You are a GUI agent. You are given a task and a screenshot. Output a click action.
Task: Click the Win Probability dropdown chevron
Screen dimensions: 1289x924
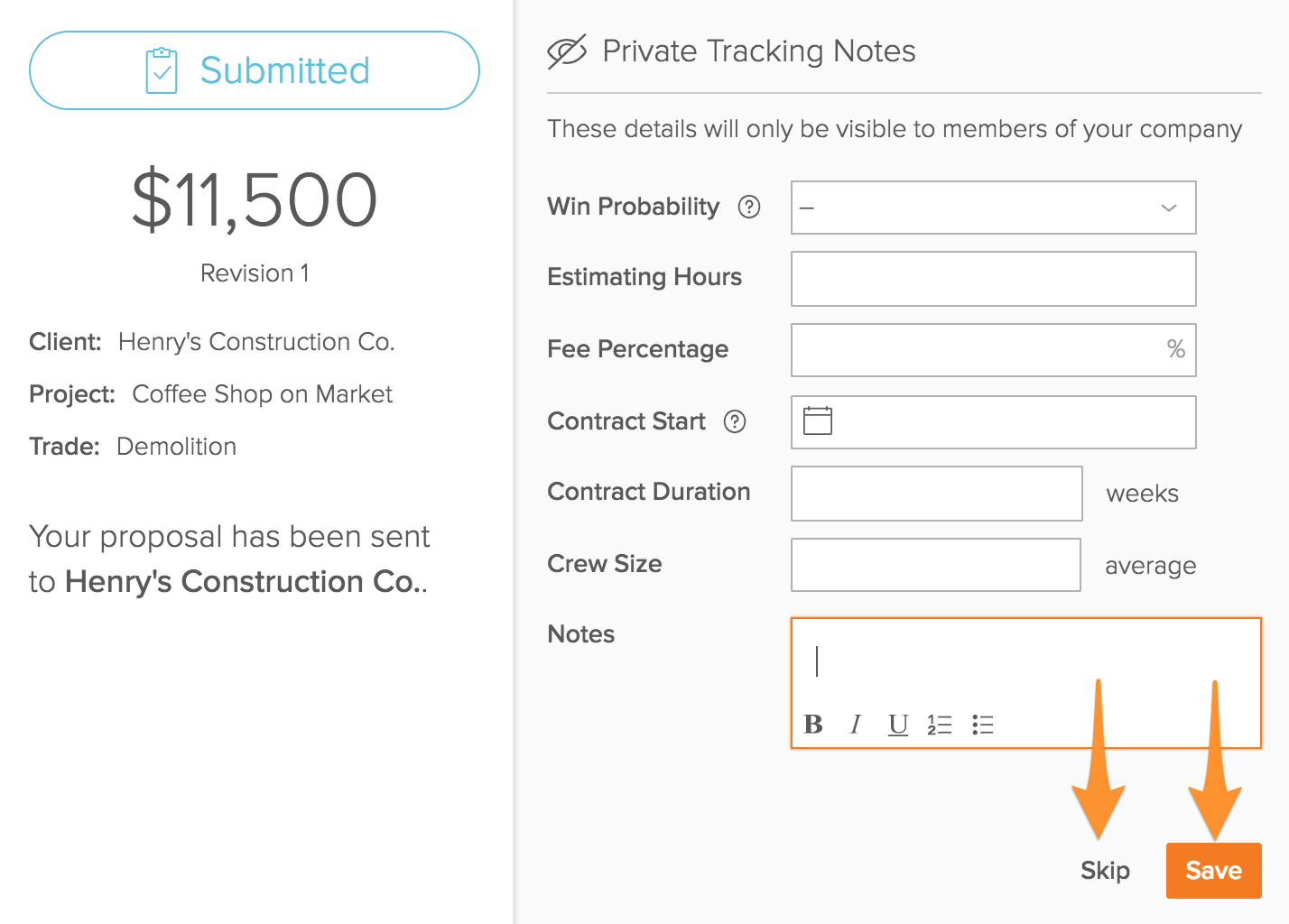click(1169, 208)
